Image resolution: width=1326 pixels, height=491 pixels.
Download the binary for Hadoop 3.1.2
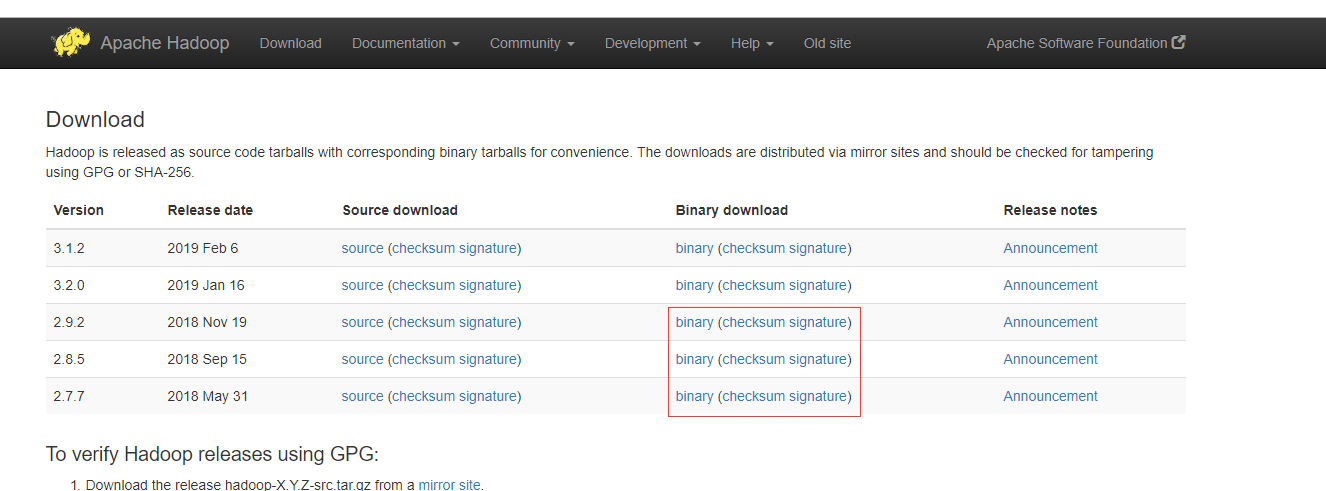click(694, 248)
